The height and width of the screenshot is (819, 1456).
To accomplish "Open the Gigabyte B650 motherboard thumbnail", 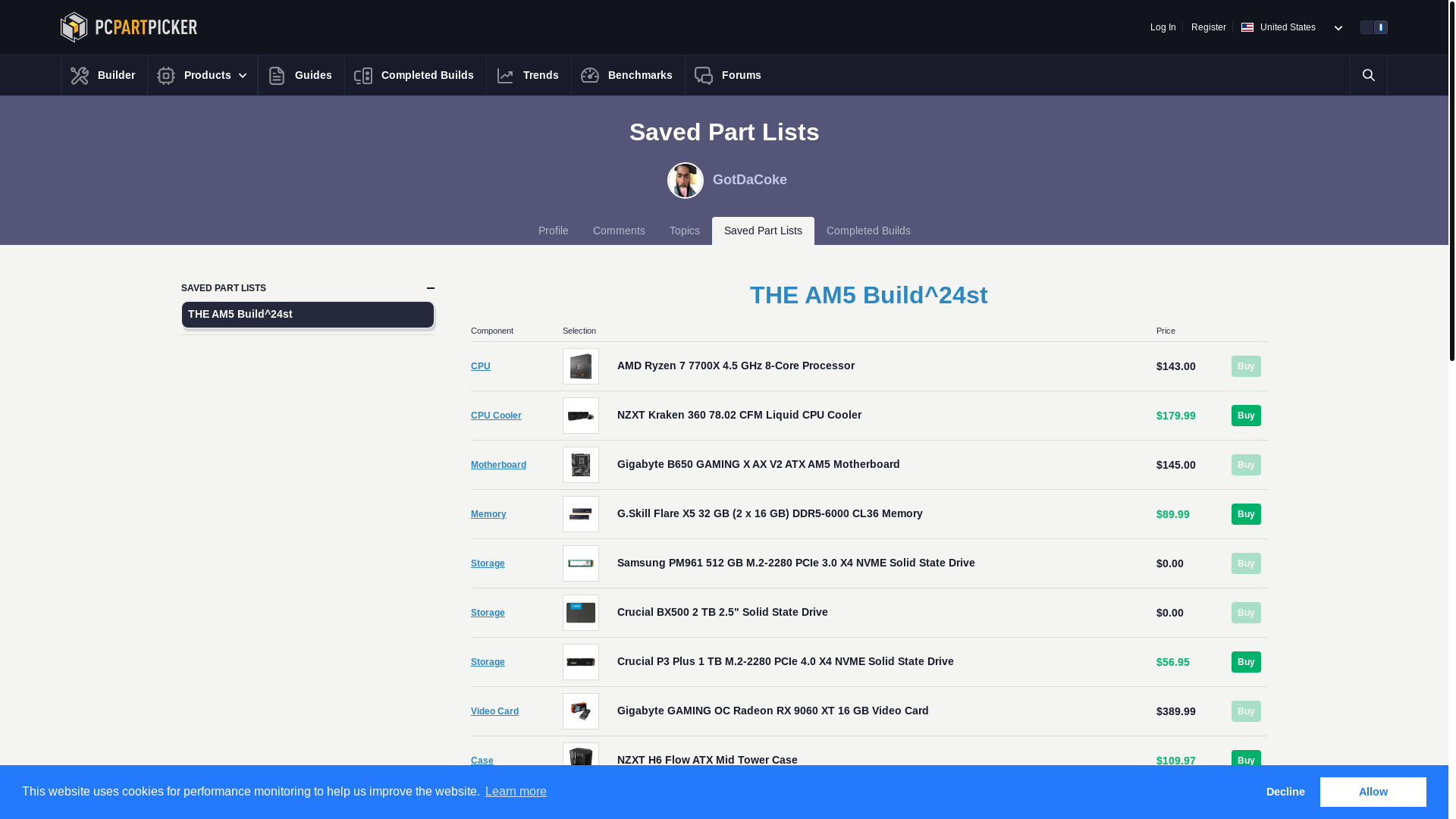I will coord(581,465).
